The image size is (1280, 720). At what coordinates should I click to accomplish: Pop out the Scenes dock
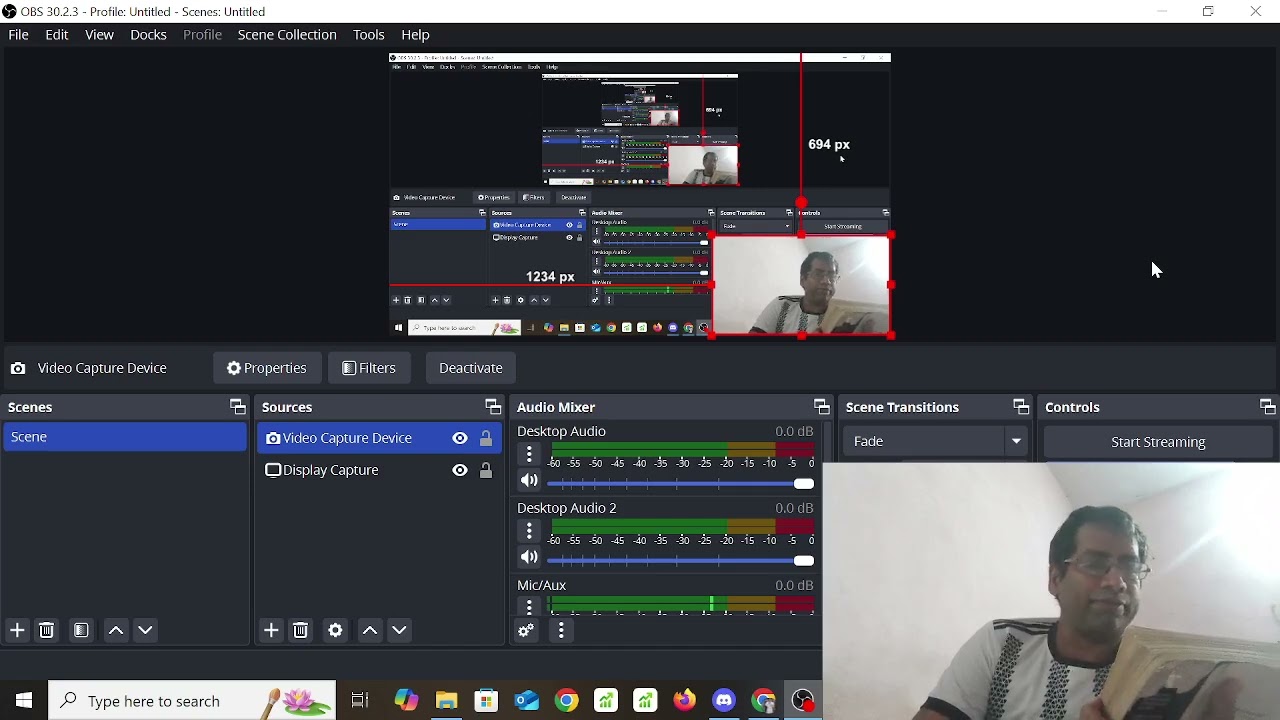(x=237, y=407)
